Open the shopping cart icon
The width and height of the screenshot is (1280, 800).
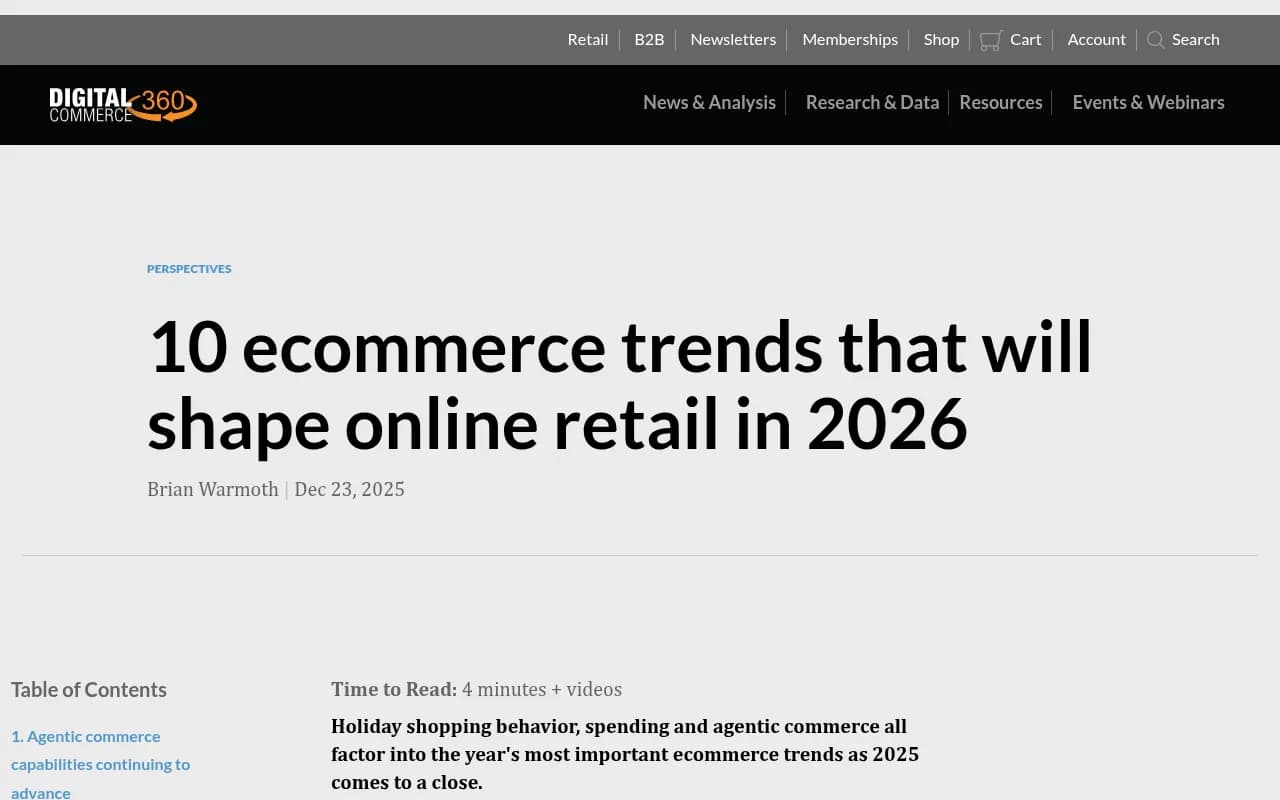coord(991,39)
